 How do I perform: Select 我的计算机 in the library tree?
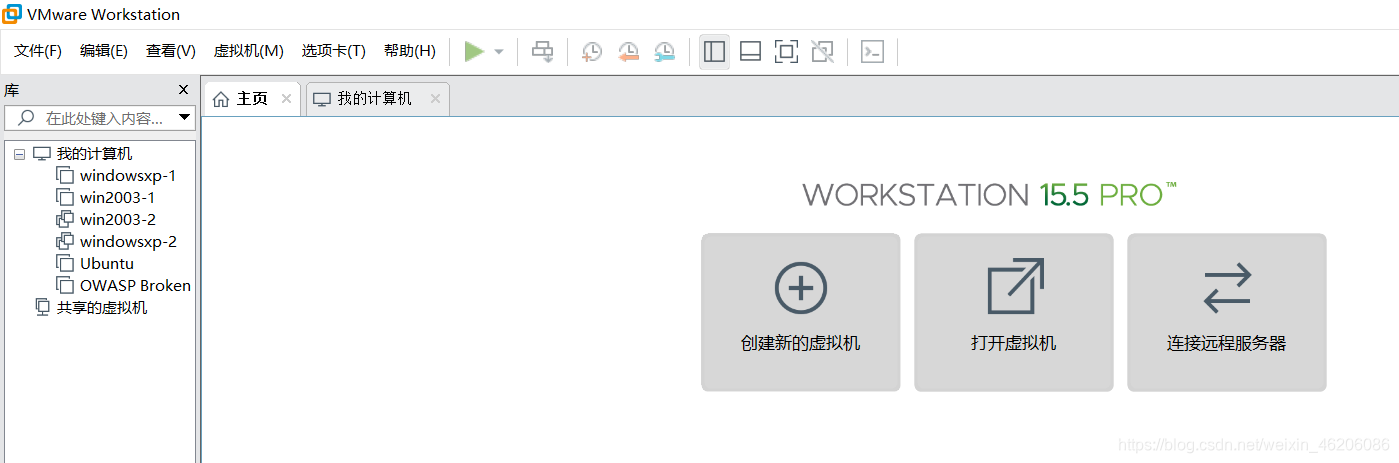pyautogui.click(x=94, y=154)
